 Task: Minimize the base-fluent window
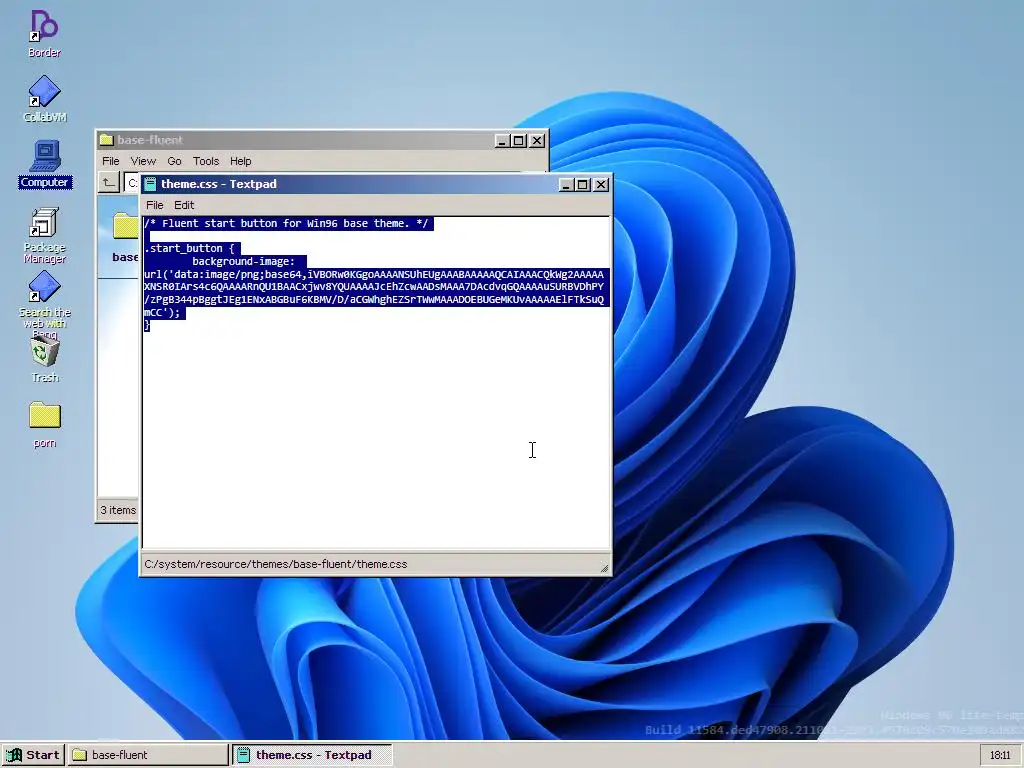click(502, 140)
